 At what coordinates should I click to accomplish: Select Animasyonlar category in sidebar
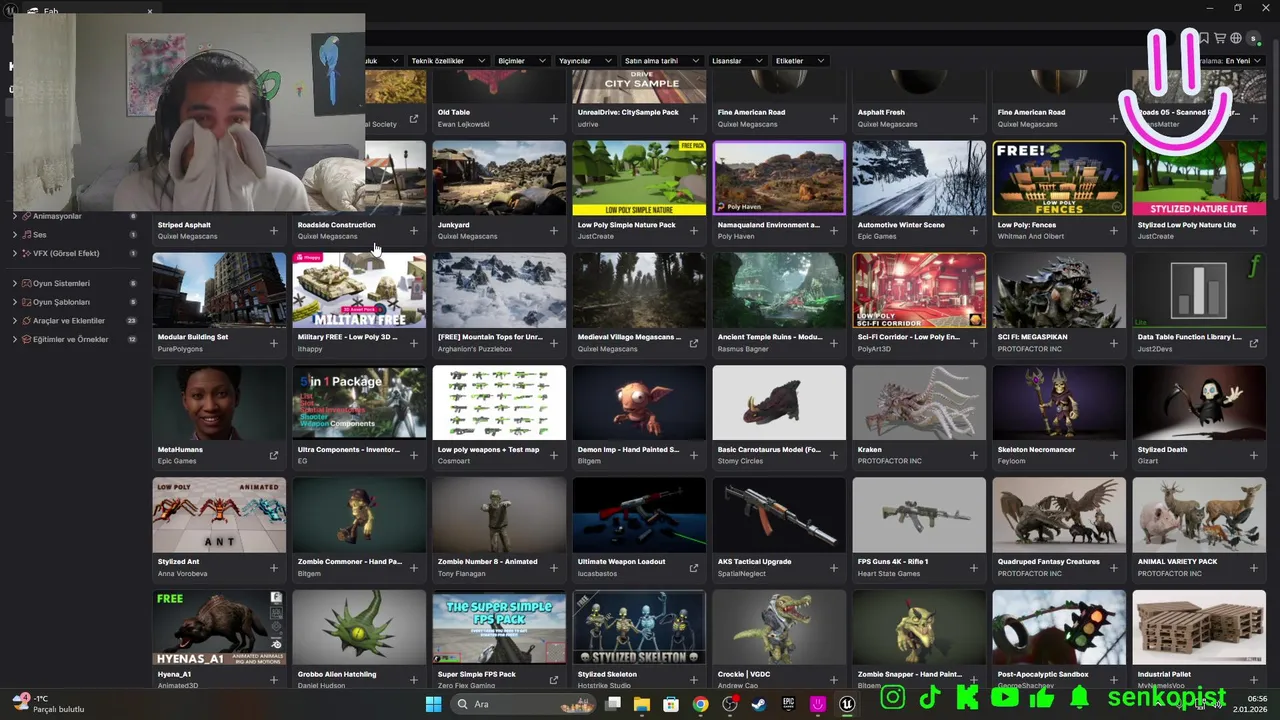click(x=57, y=216)
